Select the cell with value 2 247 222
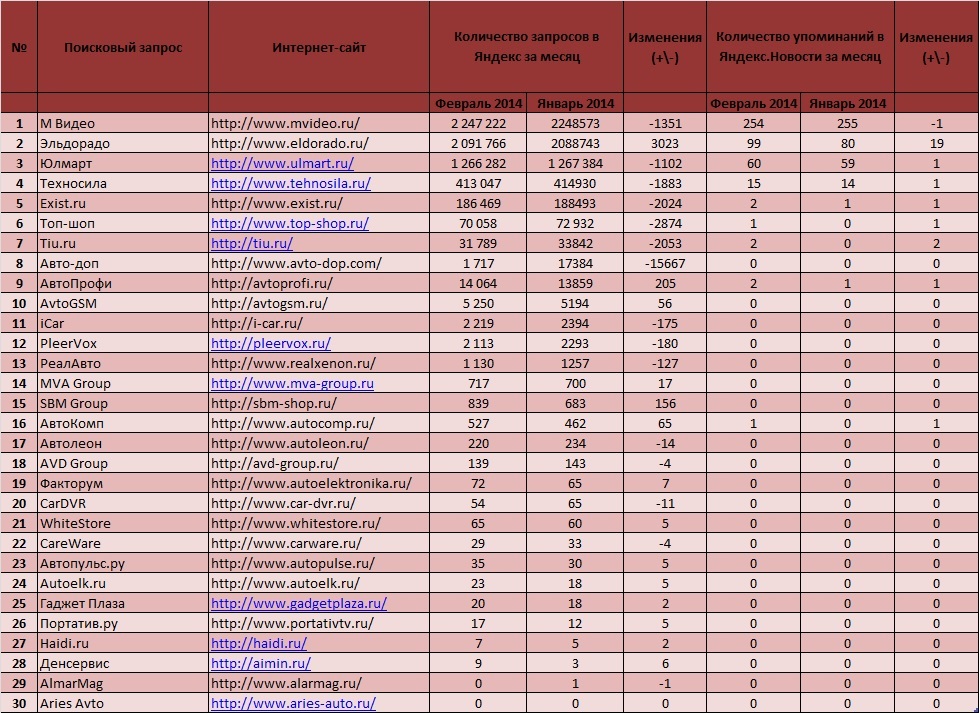979x713 pixels. tap(478, 124)
